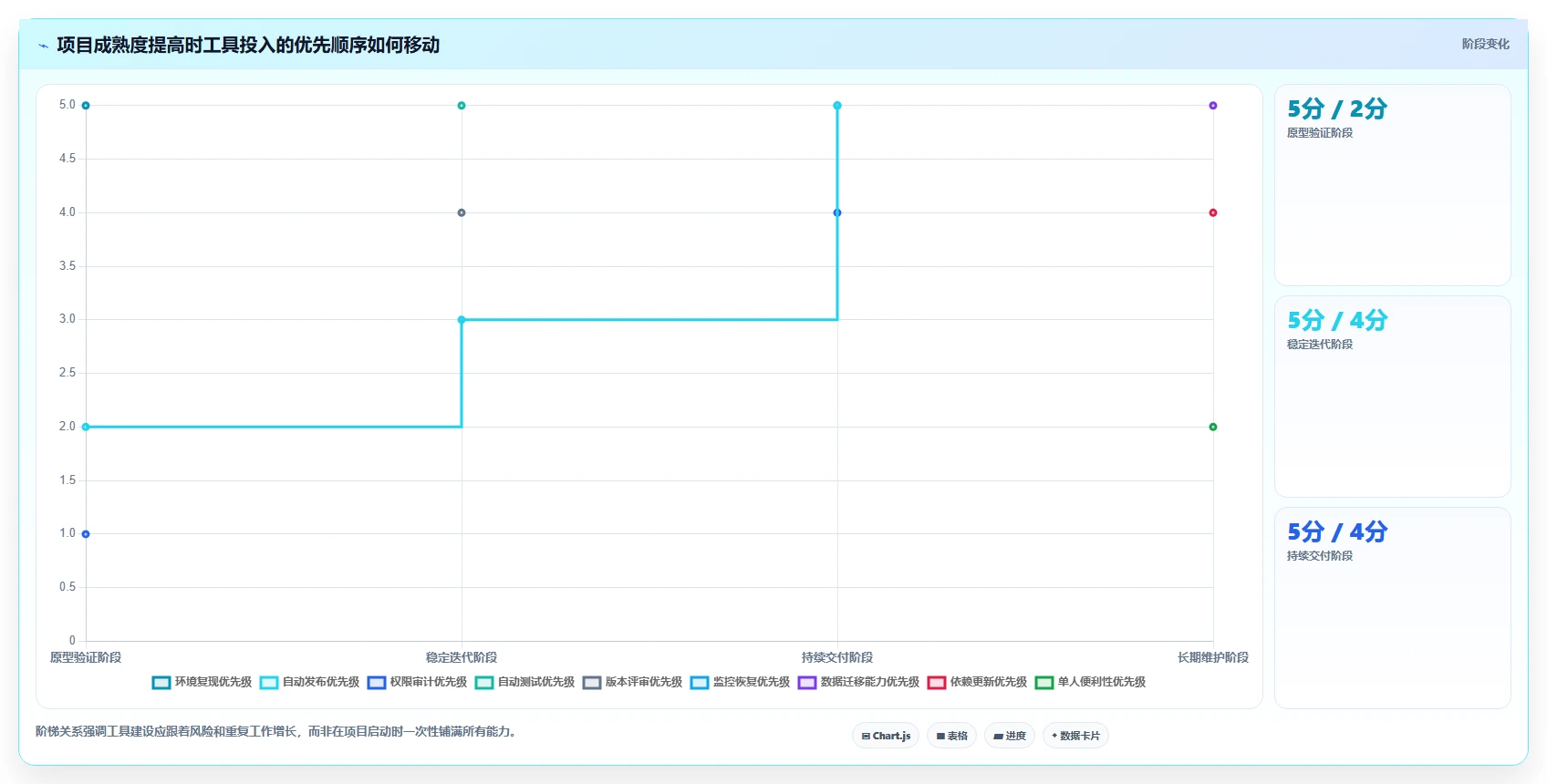The image size is (1547, 784).
Task: Click x-axis label 长期维护阶段
Action: [x=1213, y=657]
